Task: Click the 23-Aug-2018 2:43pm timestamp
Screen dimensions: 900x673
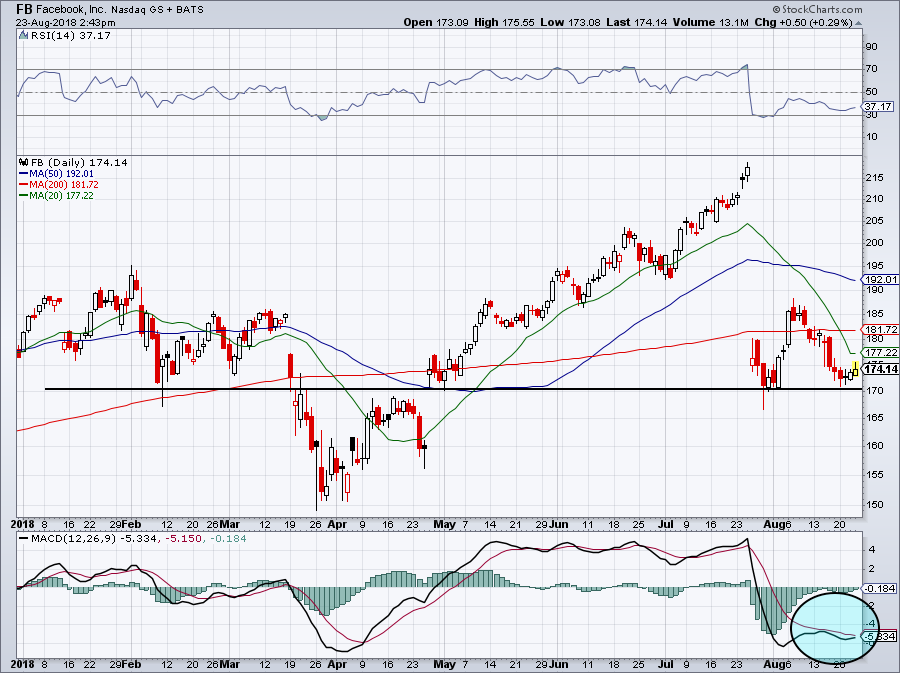Action: pyautogui.click(x=65, y=23)
